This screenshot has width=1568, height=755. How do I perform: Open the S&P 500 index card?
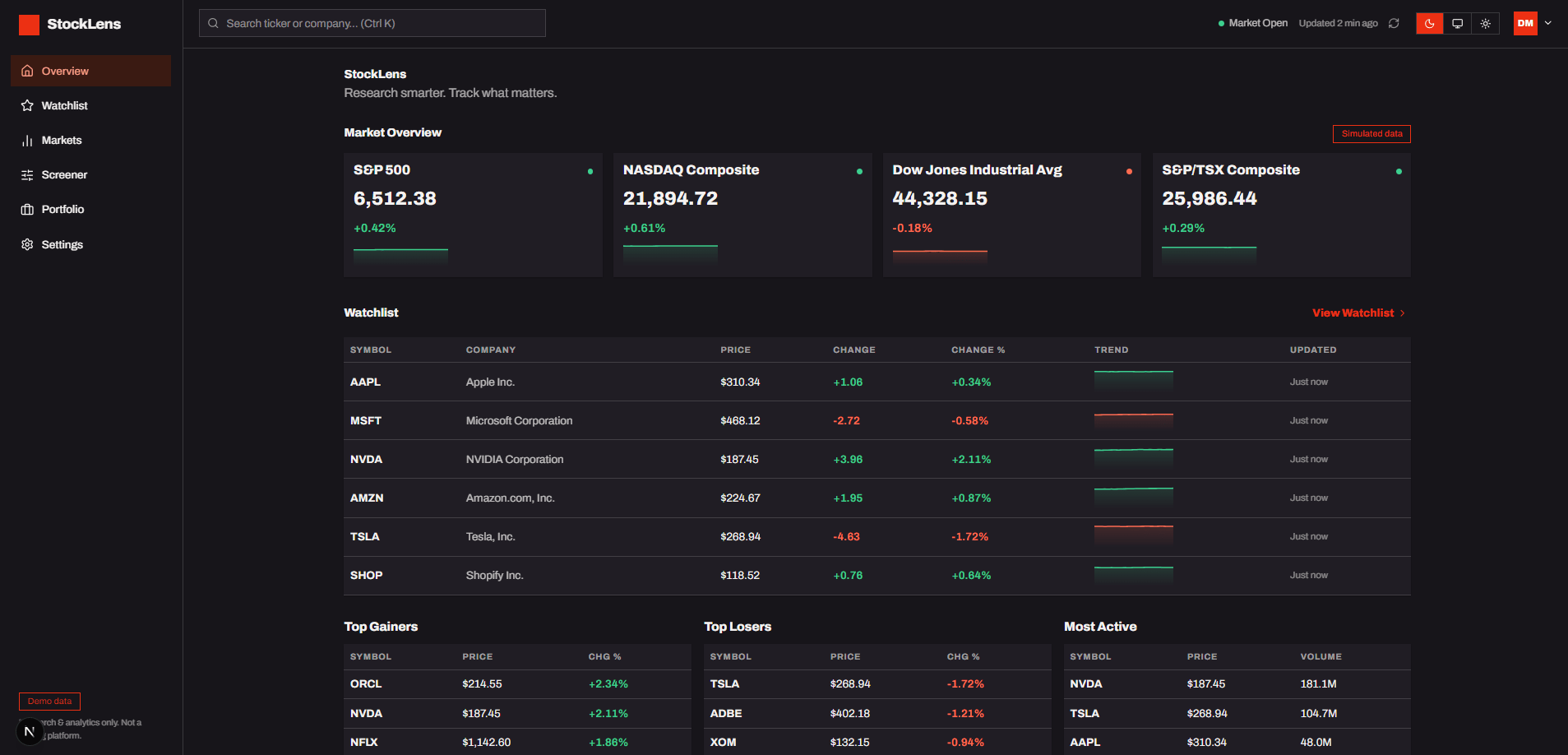coord(473,215)
